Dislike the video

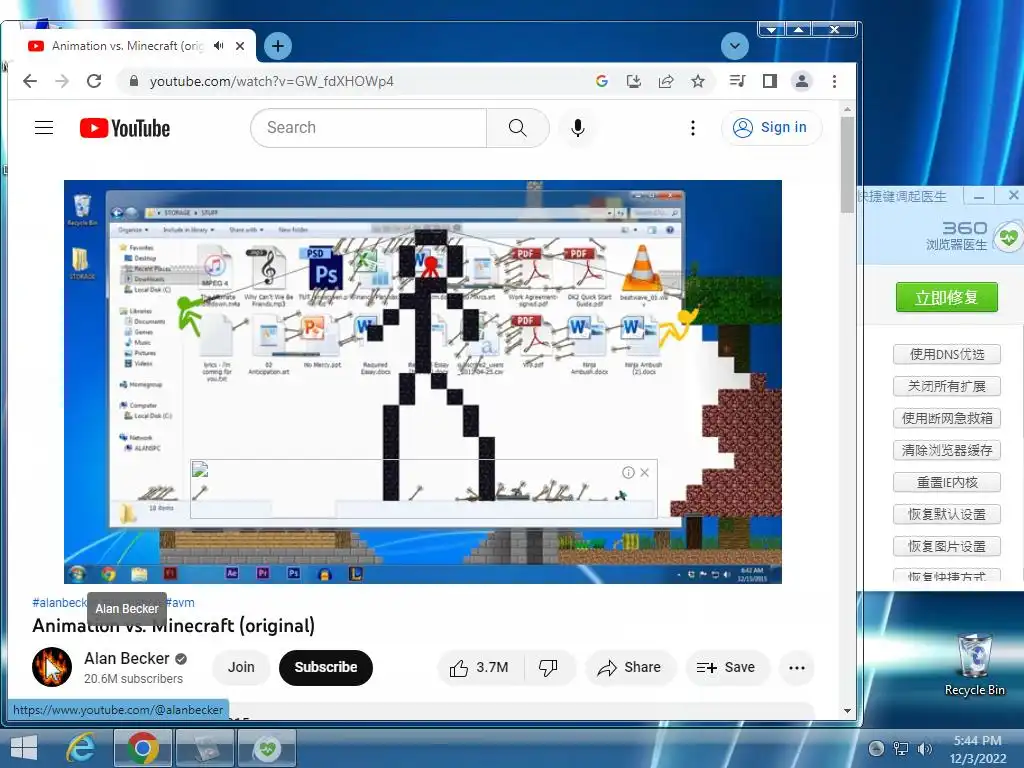pyautogui.click(x=548, y=667)
